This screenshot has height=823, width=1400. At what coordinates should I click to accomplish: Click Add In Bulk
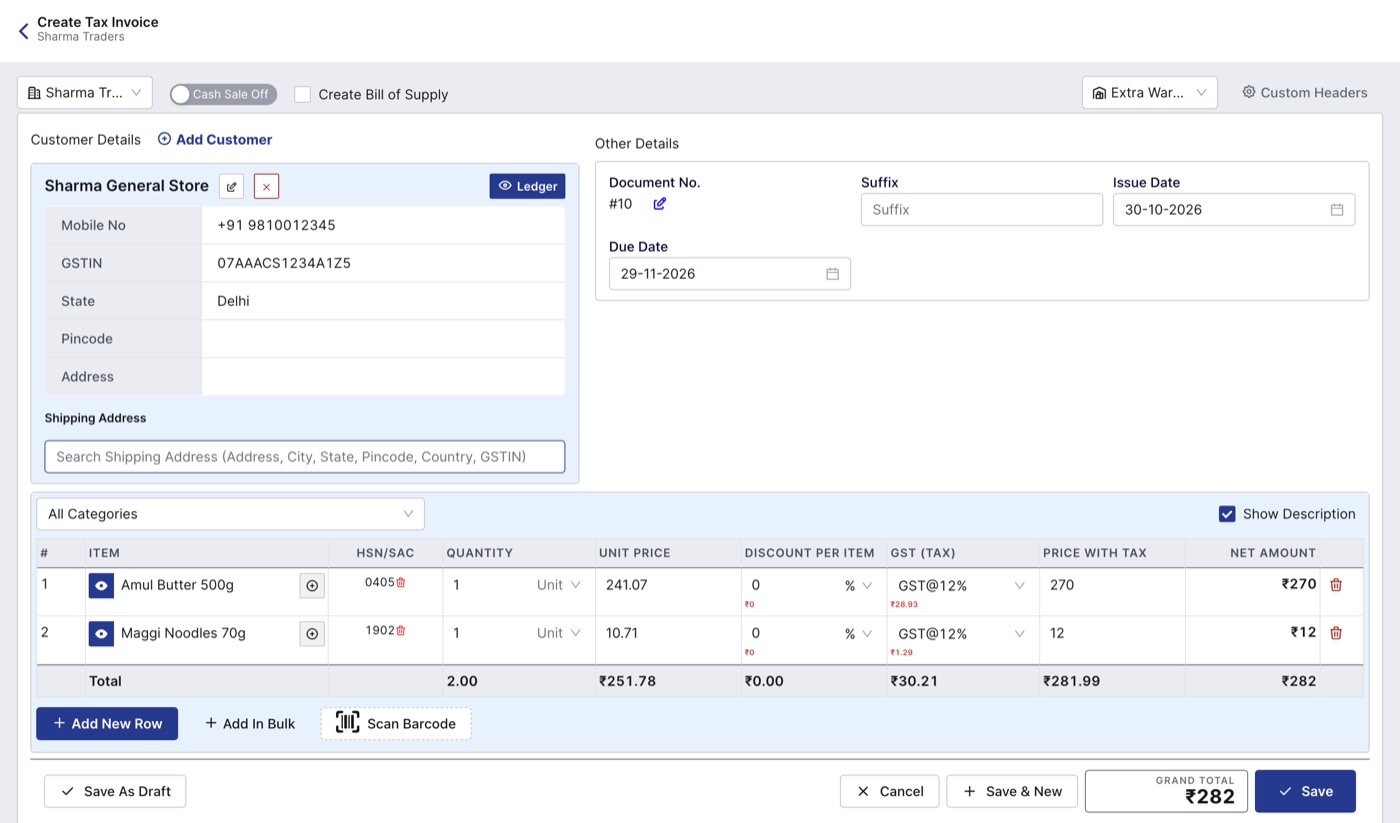[x=250, y=724]
